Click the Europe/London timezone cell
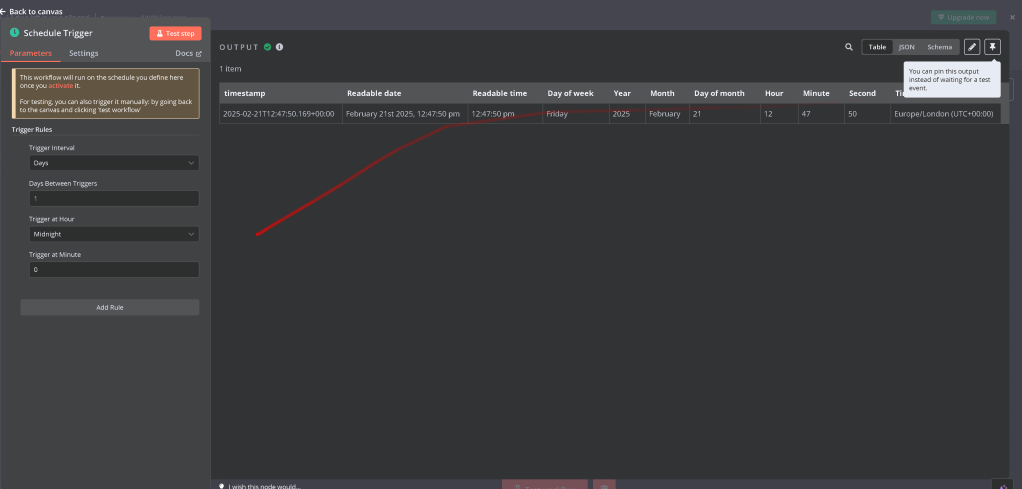Image resolution: width=1022 pixels, height=489 pixels. click(x=944, y=113)
